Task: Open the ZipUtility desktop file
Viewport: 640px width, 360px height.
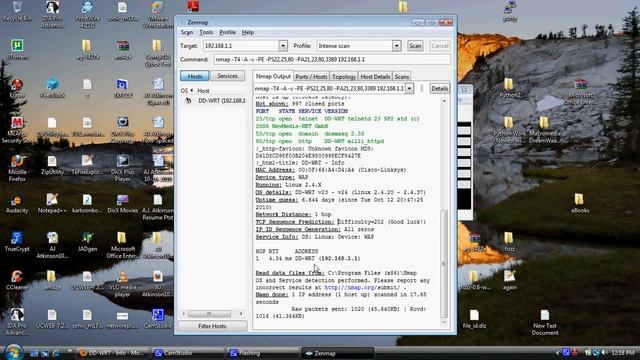Action: click(x=52, y=165)
